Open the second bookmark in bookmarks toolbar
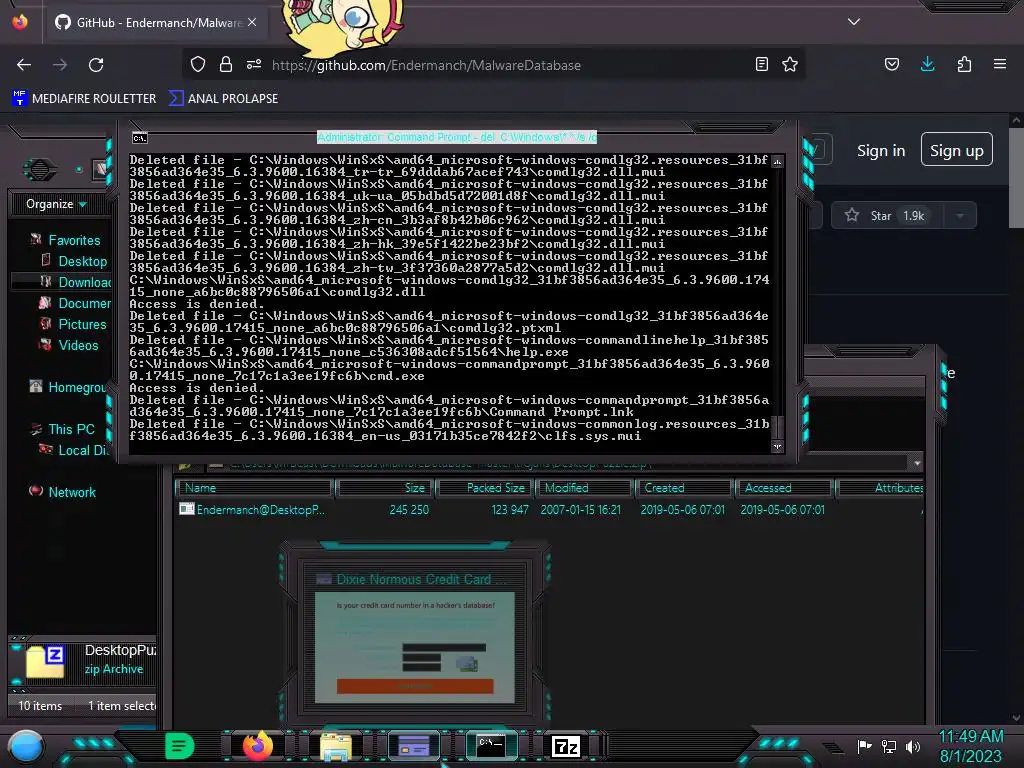This screenshot has height=768, width=1024. point(223,99)
